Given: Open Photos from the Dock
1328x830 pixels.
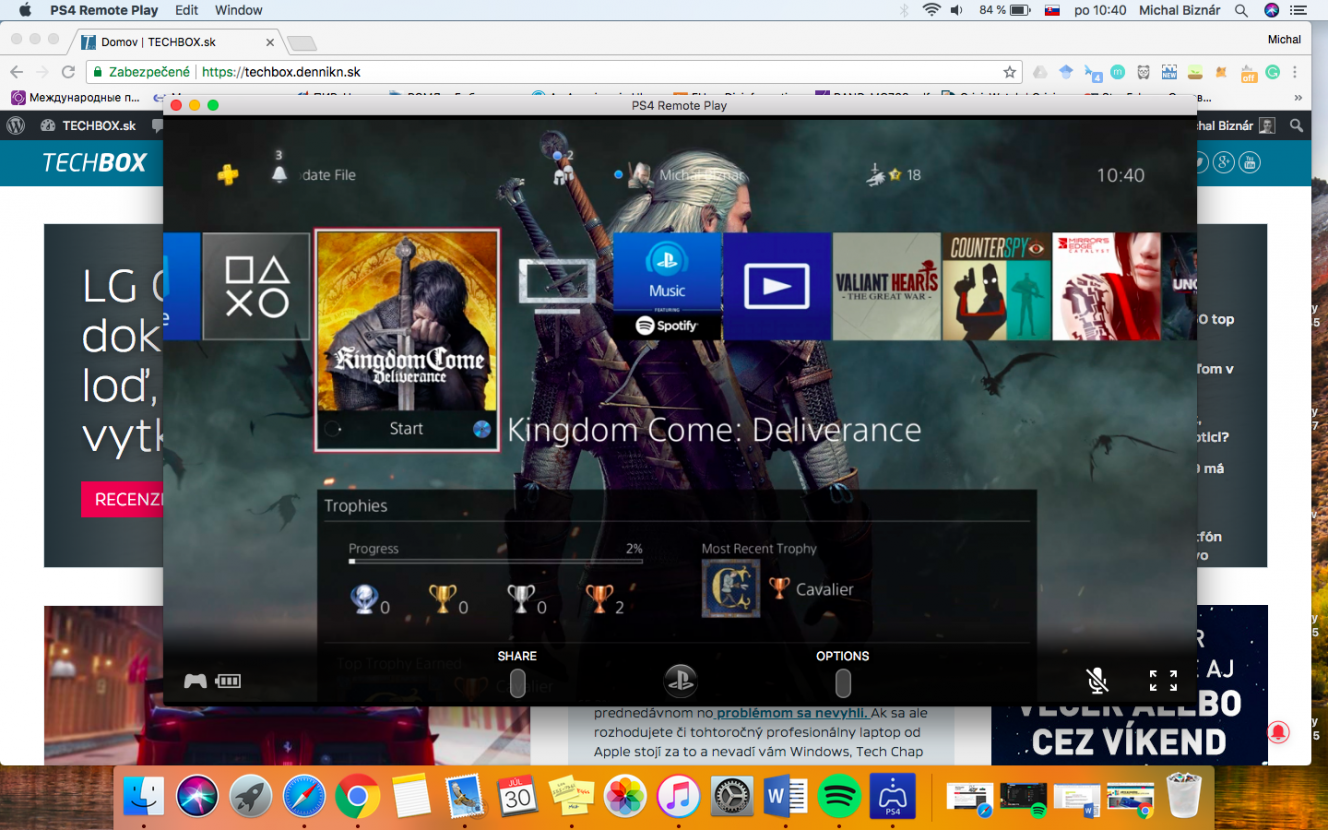Looking at the screenshot, I should [x=625, y=797].
